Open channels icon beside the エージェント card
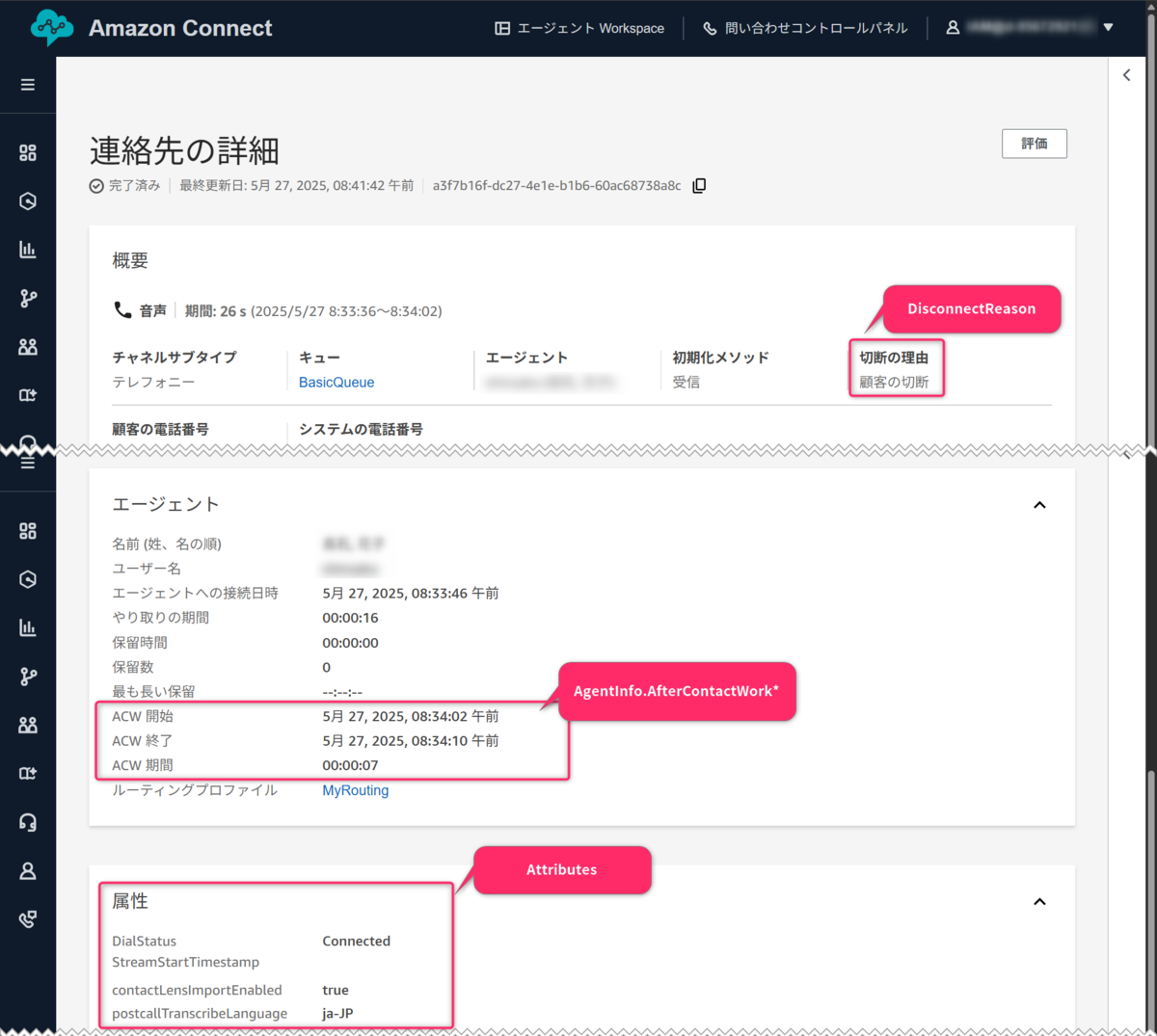 coord(28,774)
